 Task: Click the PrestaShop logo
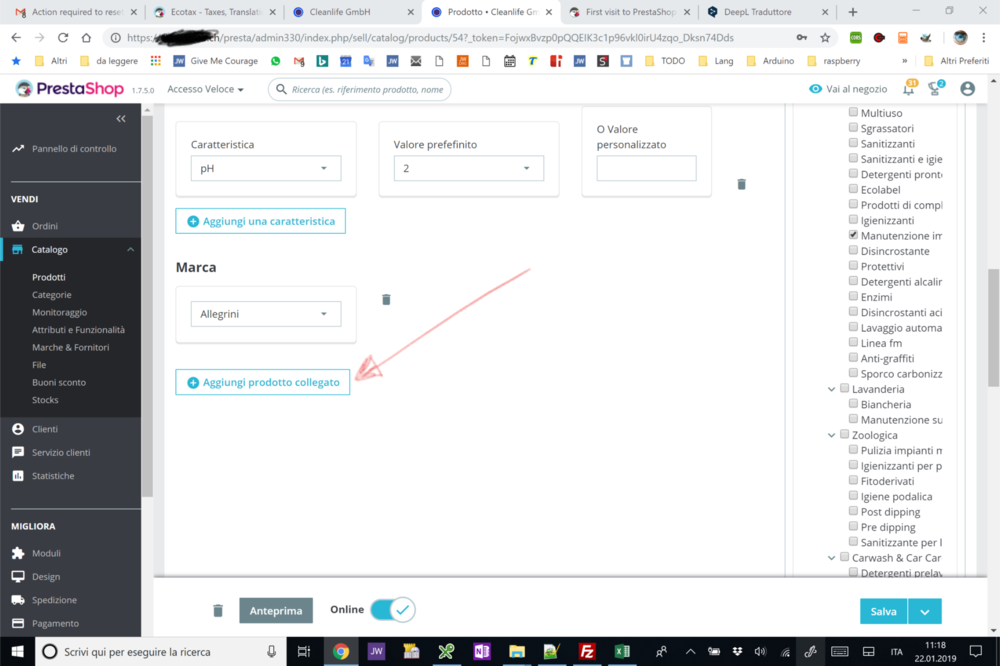(67, 88)
